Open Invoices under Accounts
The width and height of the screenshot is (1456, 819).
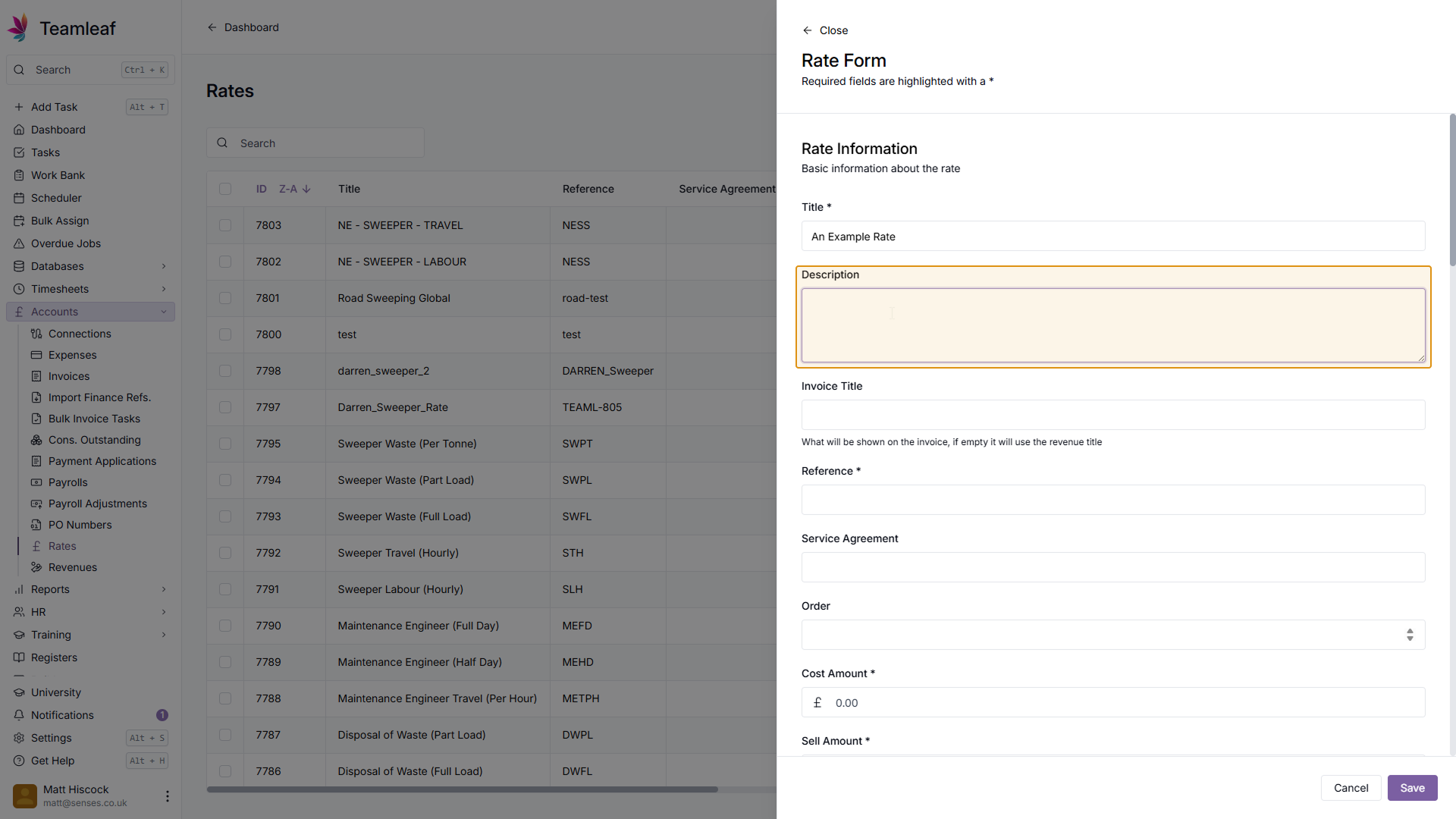pos(69,376)
